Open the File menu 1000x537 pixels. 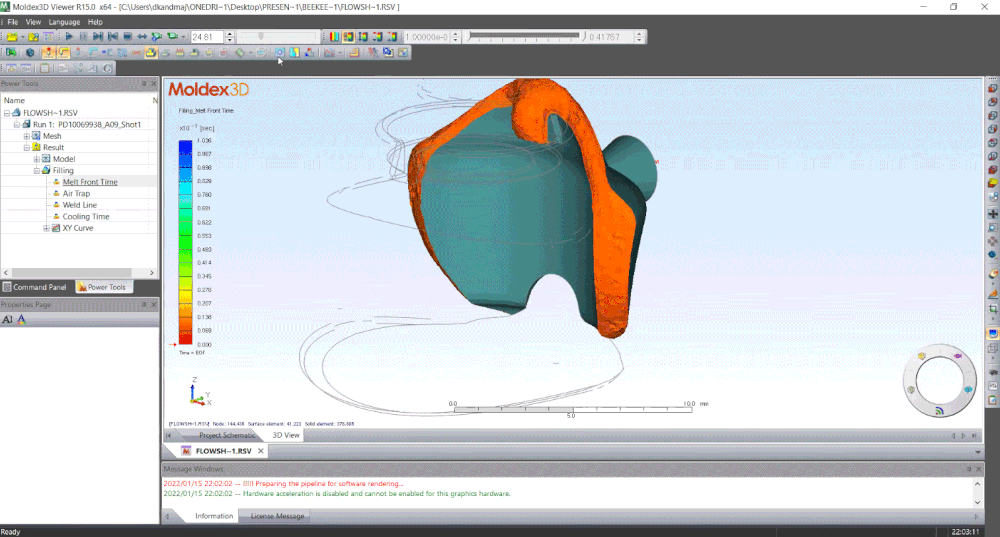(x=12, y=22)
